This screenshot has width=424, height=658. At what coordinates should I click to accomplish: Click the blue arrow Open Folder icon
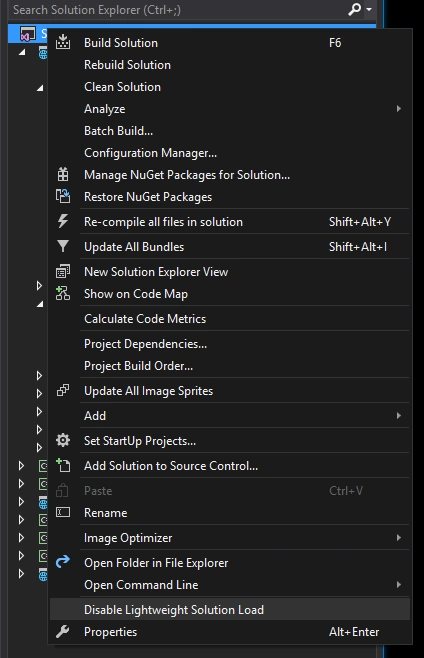click(x=63, y=562)
